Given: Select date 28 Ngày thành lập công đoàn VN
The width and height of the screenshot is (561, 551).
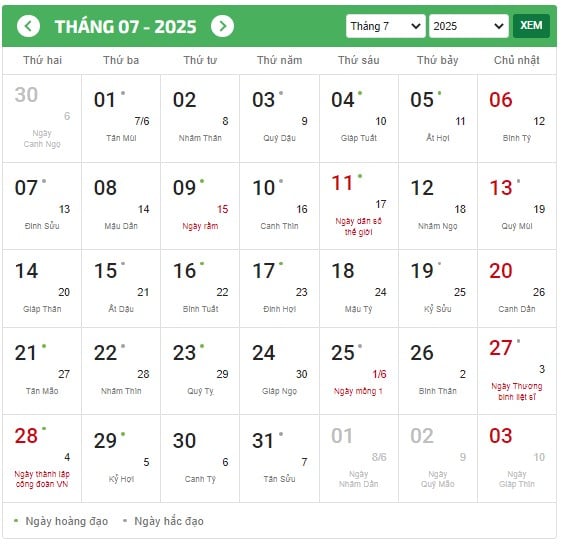Looking at the screenshot, I should (x=42, y=459).
